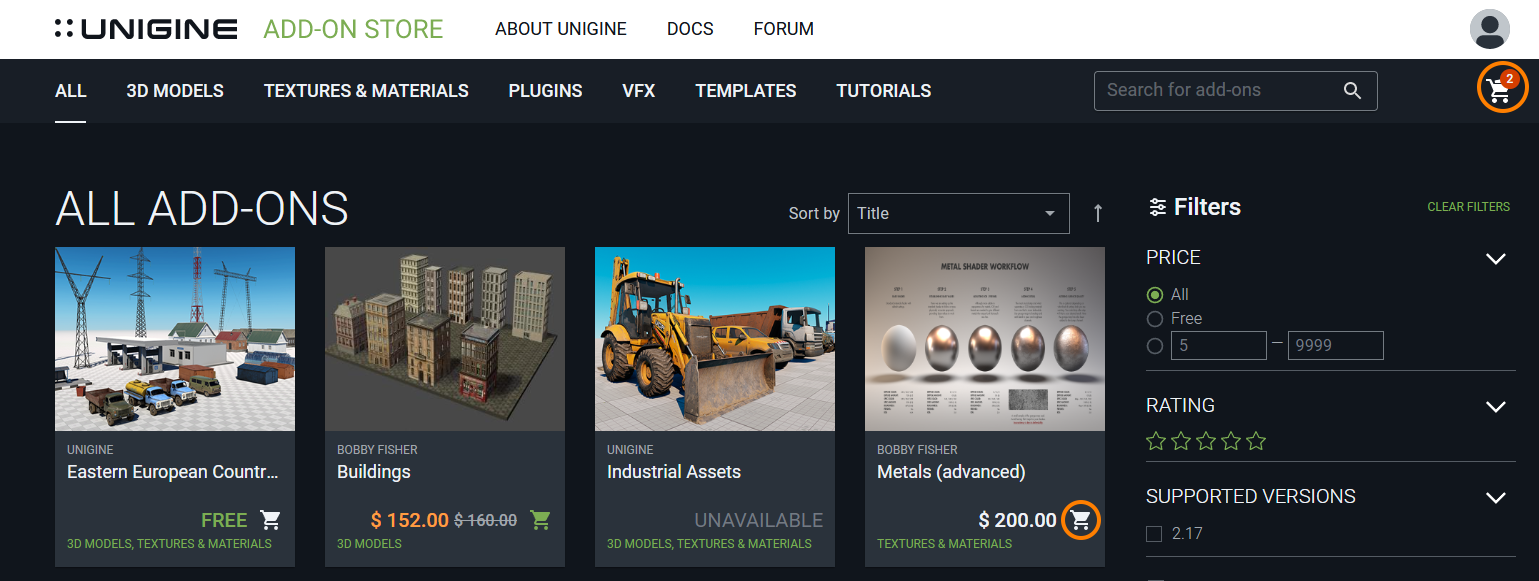
Task: Switch to the 3D MODELS tab
Action: point(175,91)
